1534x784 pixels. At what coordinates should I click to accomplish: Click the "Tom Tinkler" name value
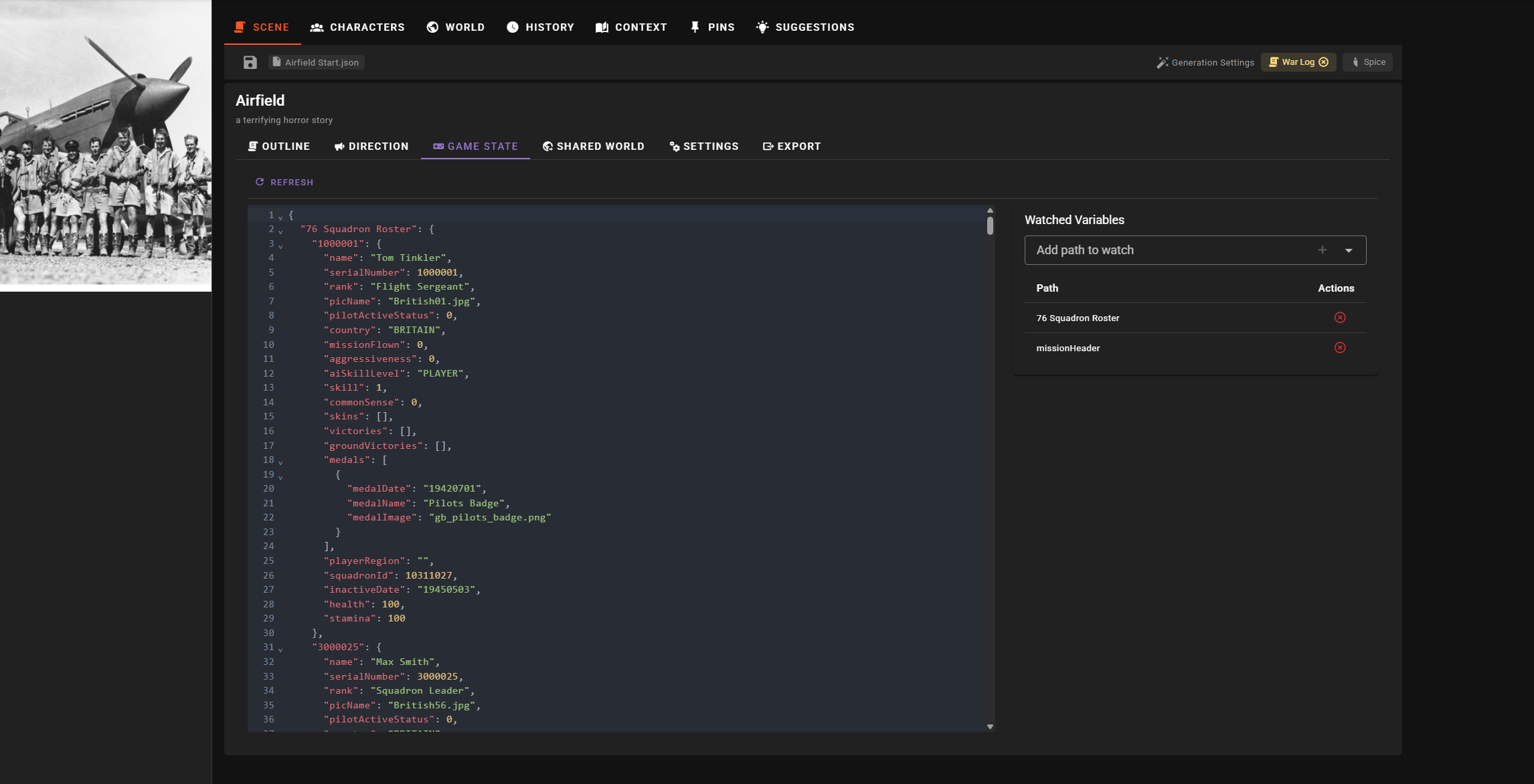point(408,258)
